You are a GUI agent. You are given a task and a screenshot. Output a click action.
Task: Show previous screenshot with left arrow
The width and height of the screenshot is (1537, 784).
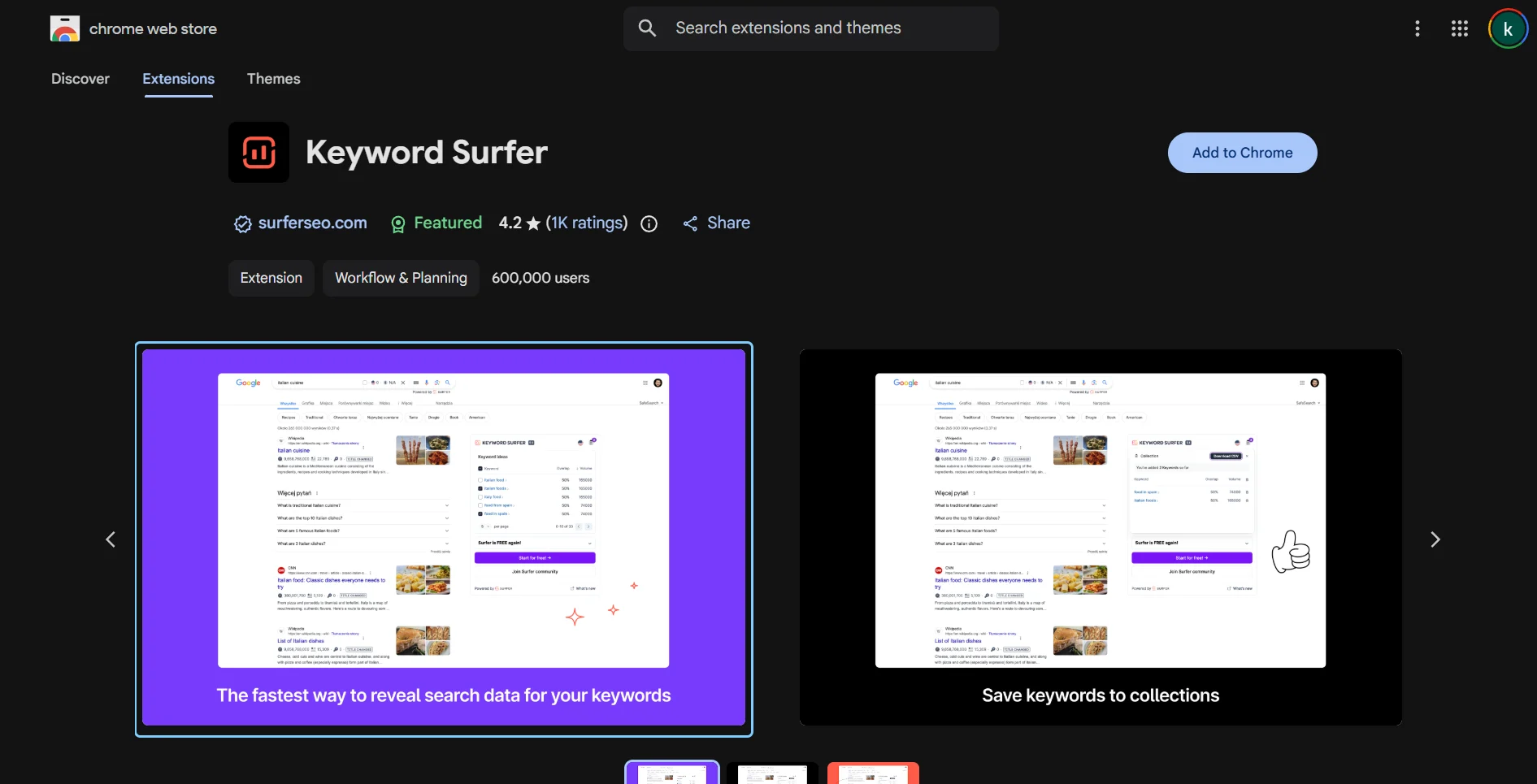111,539
